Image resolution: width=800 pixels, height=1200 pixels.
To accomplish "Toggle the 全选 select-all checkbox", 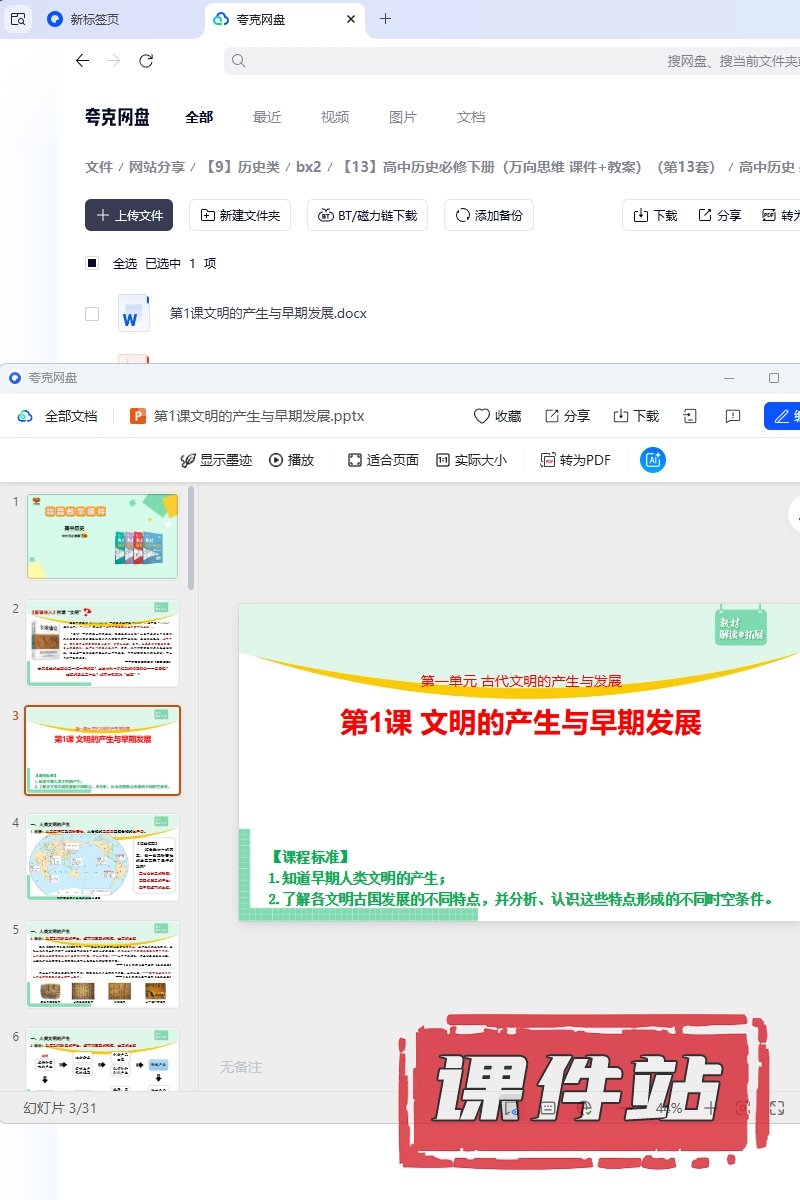I will [92, 263].
